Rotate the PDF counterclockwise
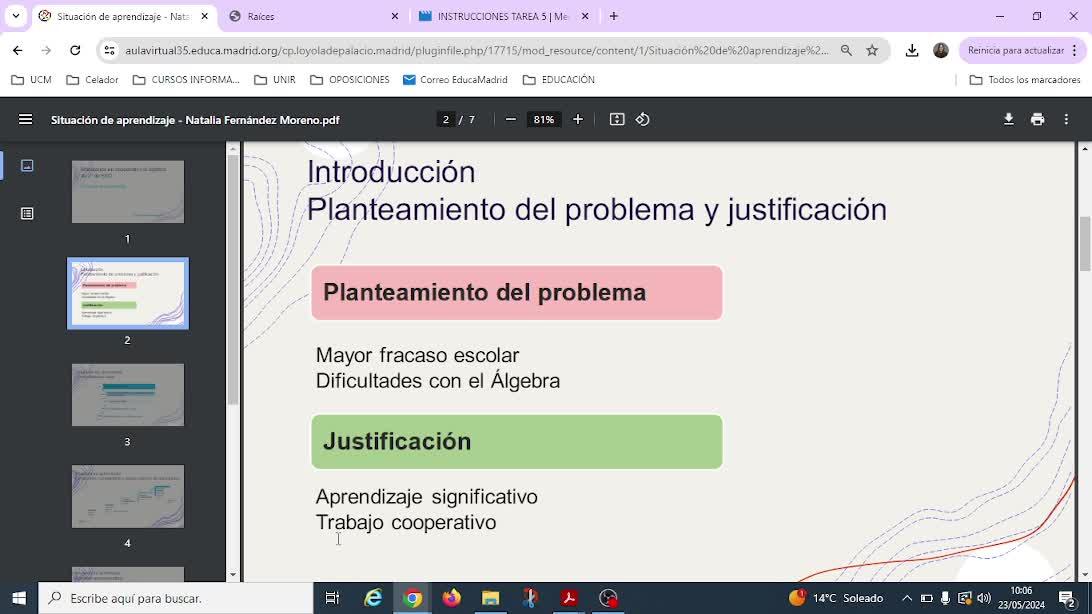The height and width of the screenshot is (614, 1092). point(643,120)
